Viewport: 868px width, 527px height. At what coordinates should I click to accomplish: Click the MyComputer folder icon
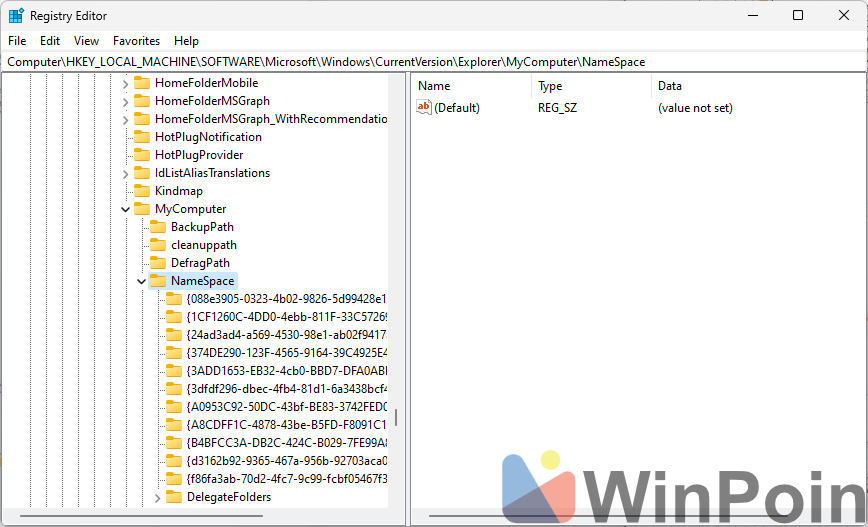pyautogui.click(x=142, y=209)
